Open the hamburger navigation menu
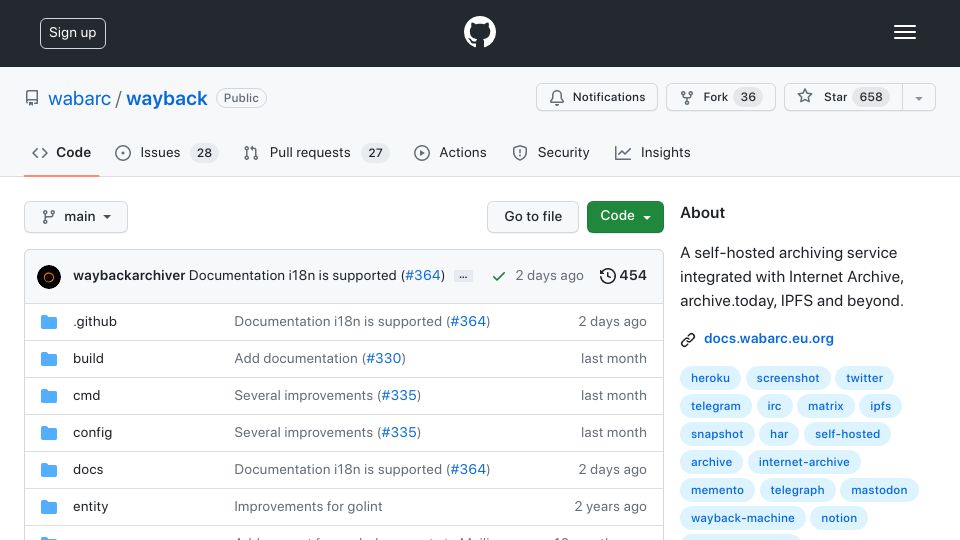Image resolution: width=960 pixels, height=540 pixels. [x=904, y=32]
